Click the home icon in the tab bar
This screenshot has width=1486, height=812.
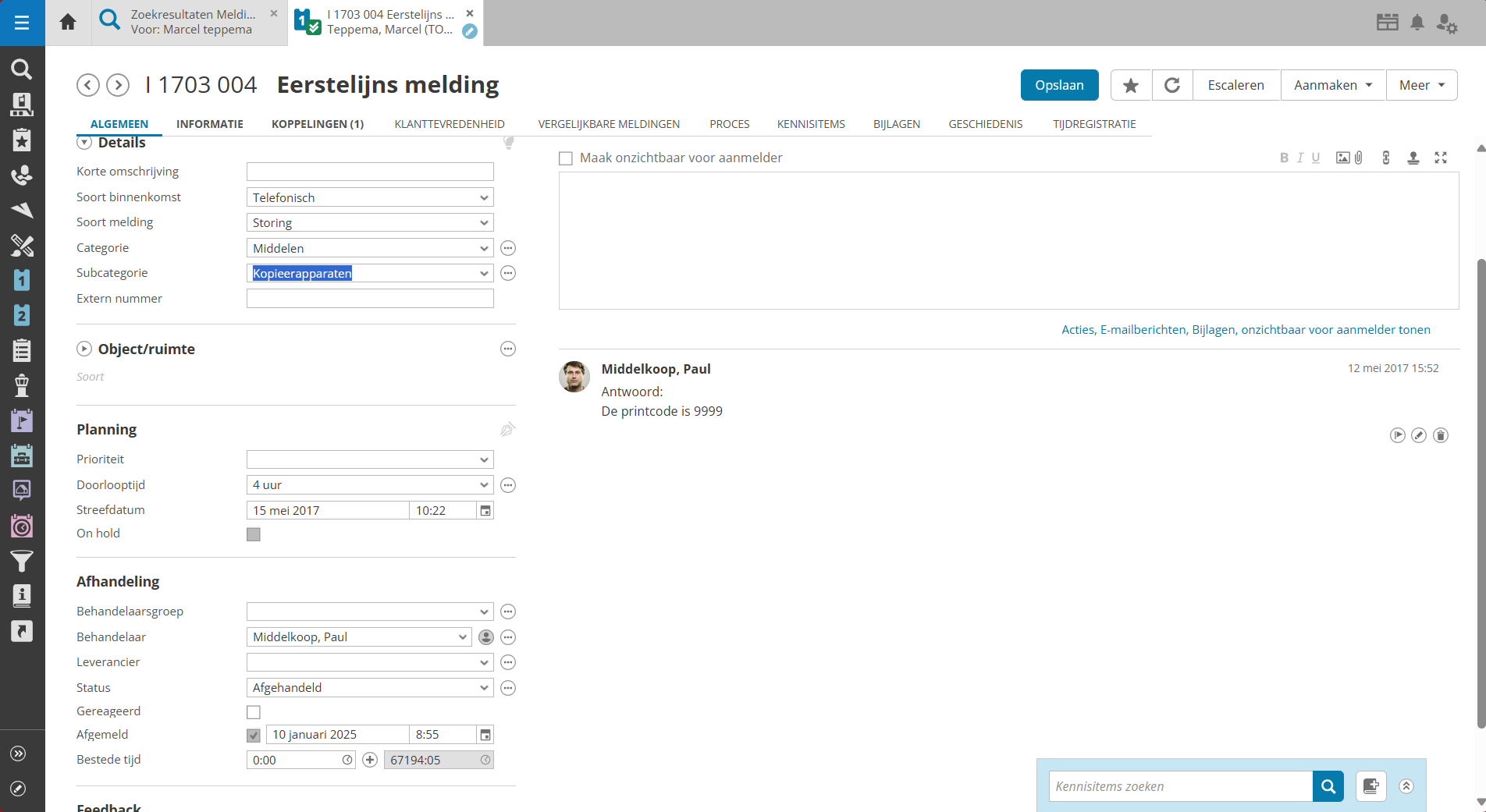pyautogui.click(x=68, y=22)
